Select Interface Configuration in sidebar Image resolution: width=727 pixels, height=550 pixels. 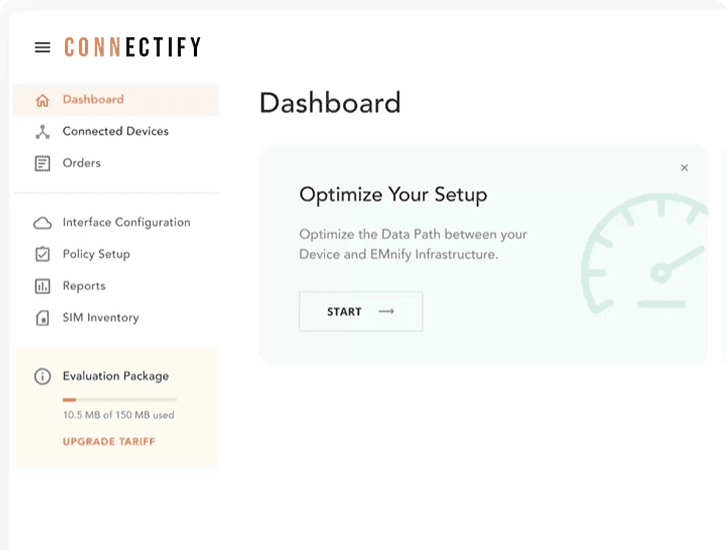pos(126,223)
